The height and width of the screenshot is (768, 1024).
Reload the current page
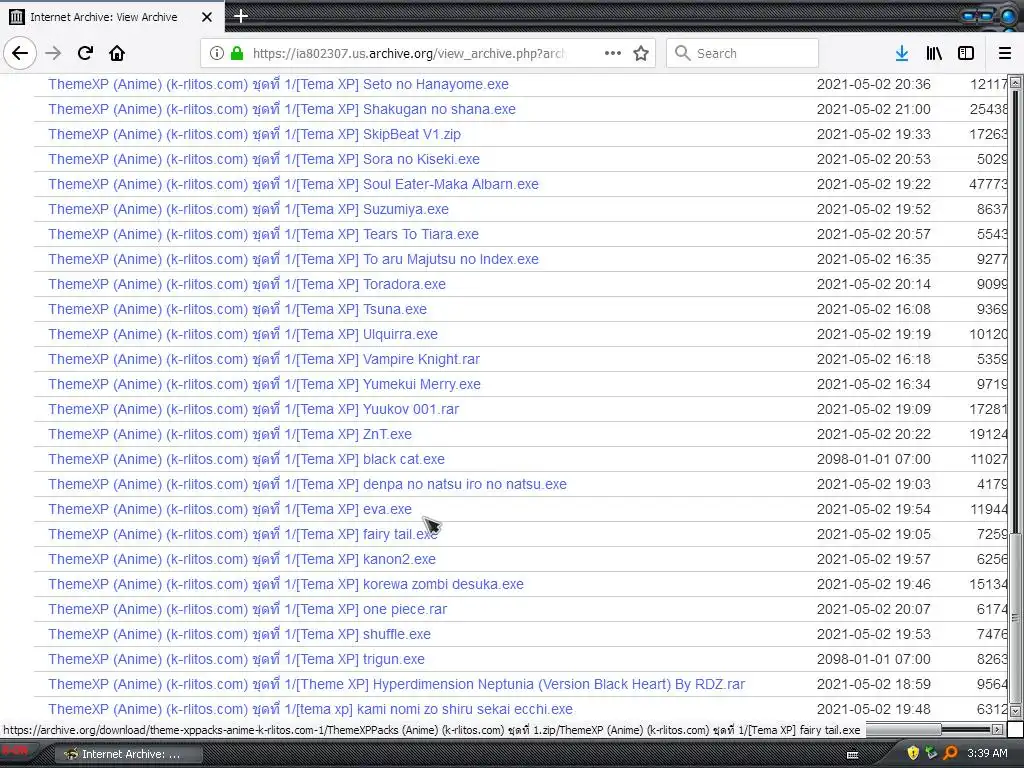tap(86, 54)
